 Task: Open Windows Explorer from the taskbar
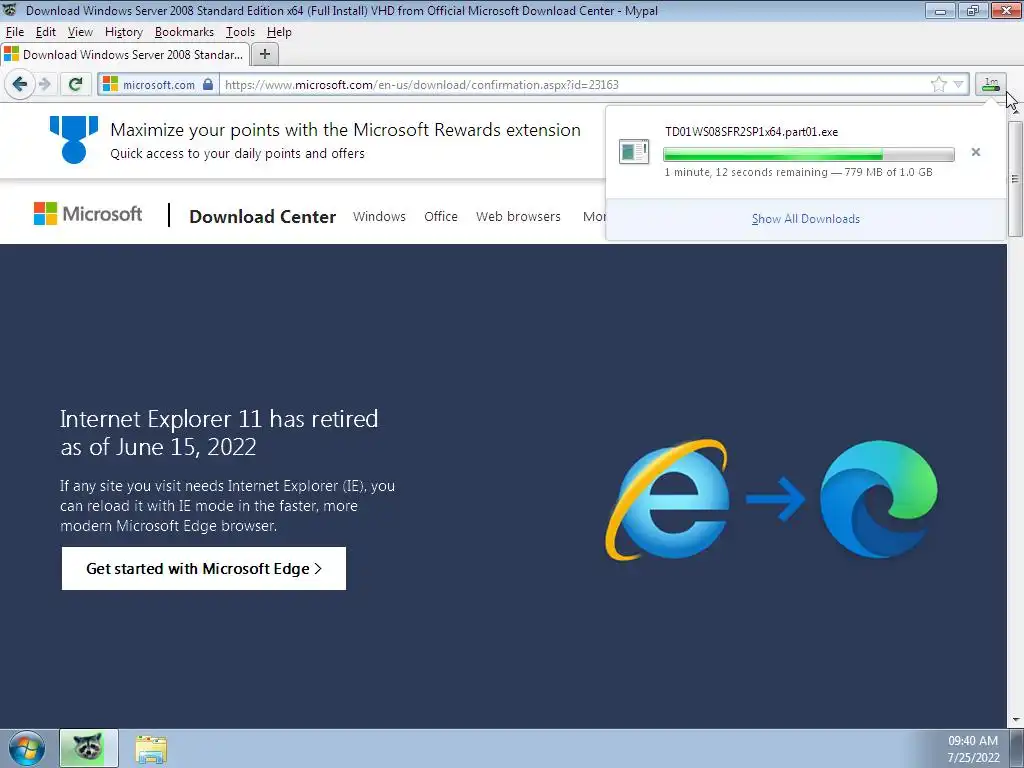(151, 749)
